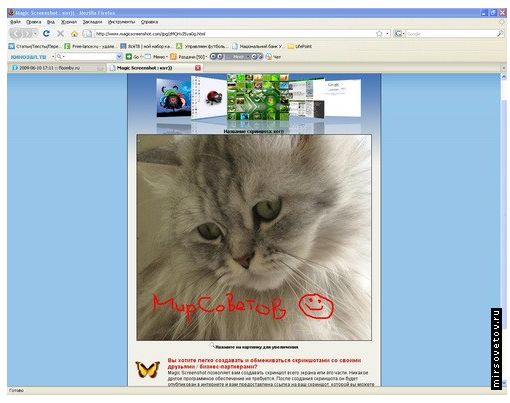
Task: Open the LifePoint bookmarks folder
Action: (299, 46)
